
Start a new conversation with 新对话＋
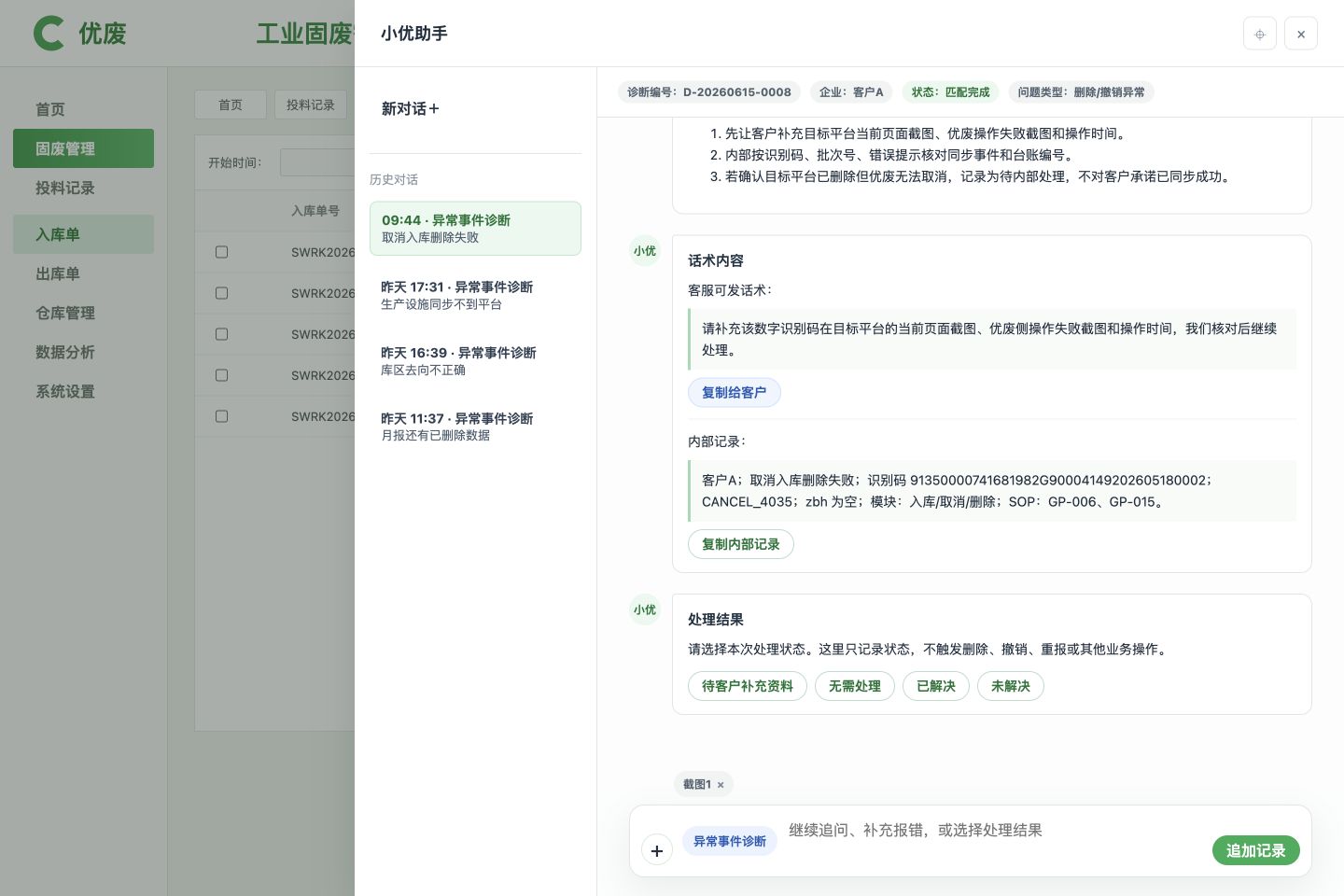coord(411,108)
